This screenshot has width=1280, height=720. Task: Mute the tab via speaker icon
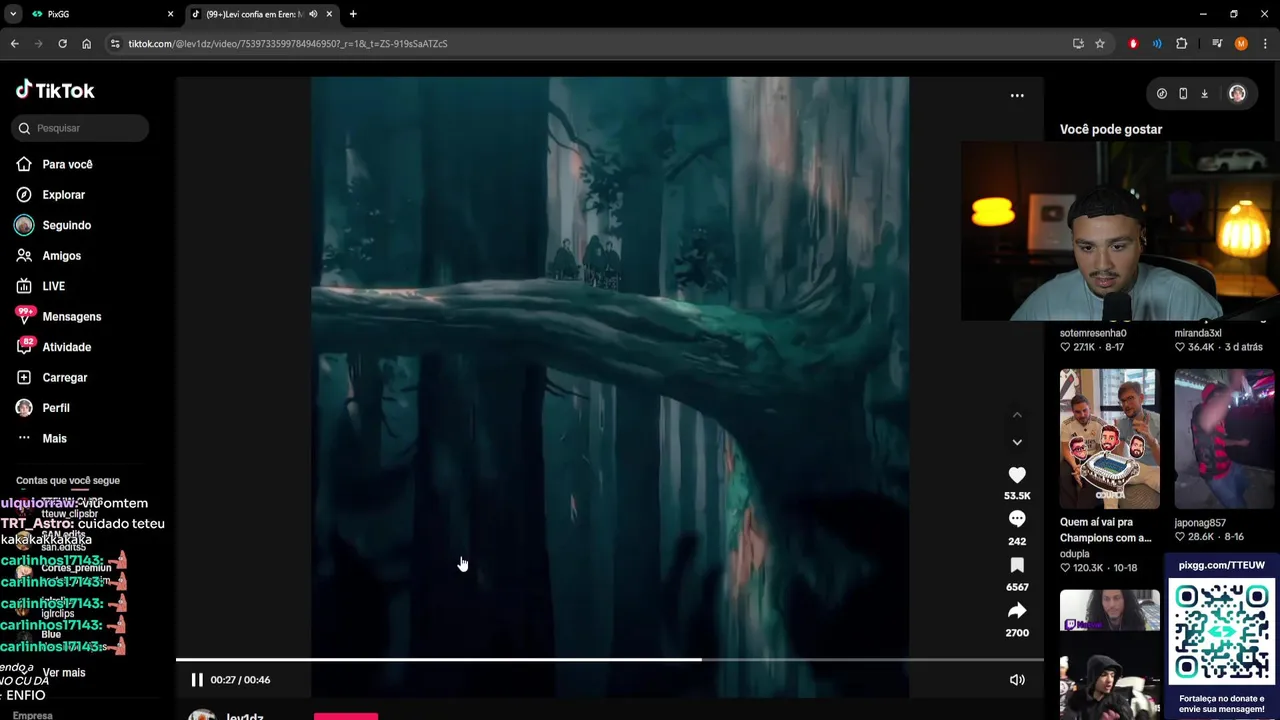[x=313, y=14]
